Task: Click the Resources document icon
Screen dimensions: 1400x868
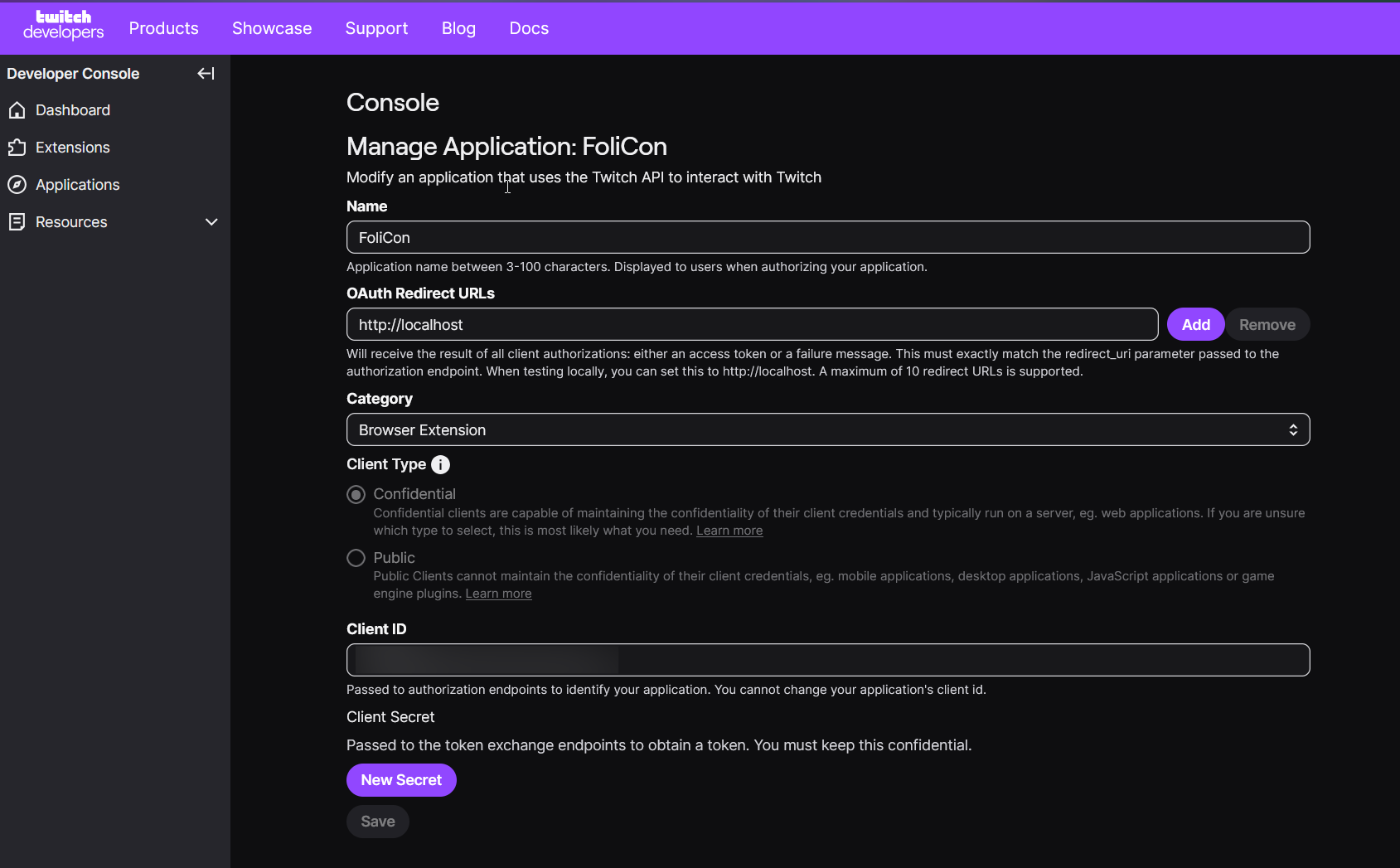Action: coord(17,222)
